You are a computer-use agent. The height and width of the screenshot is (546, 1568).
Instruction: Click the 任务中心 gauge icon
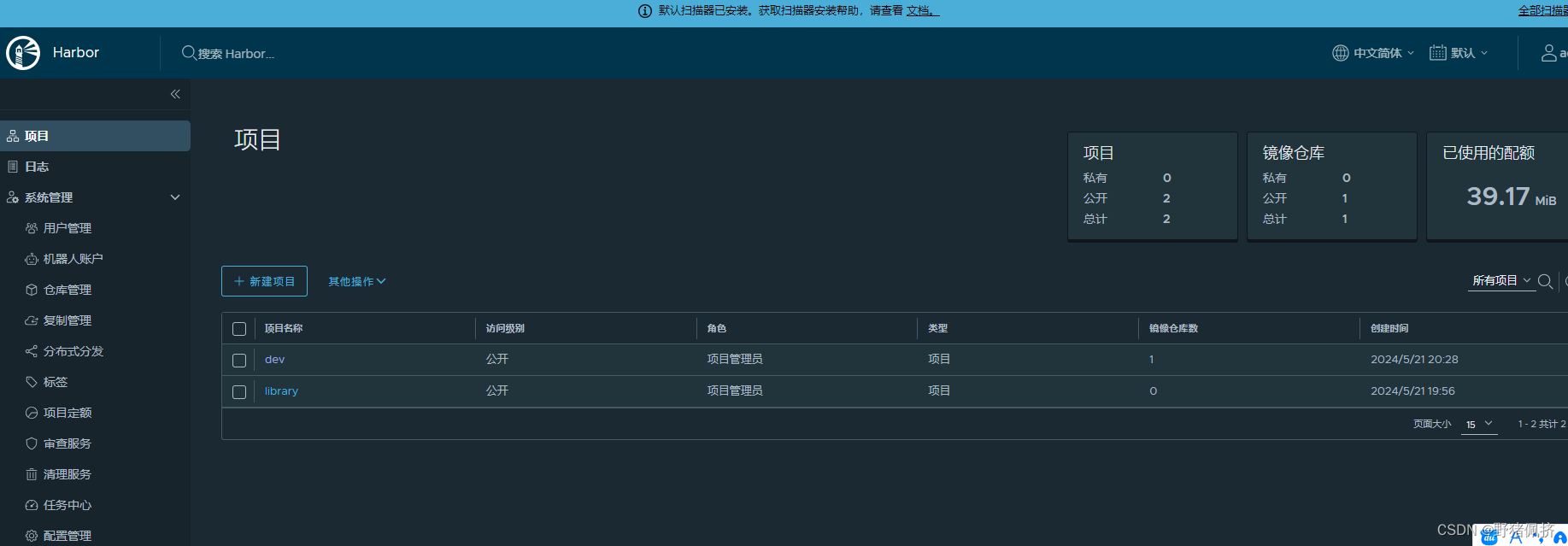32,505
